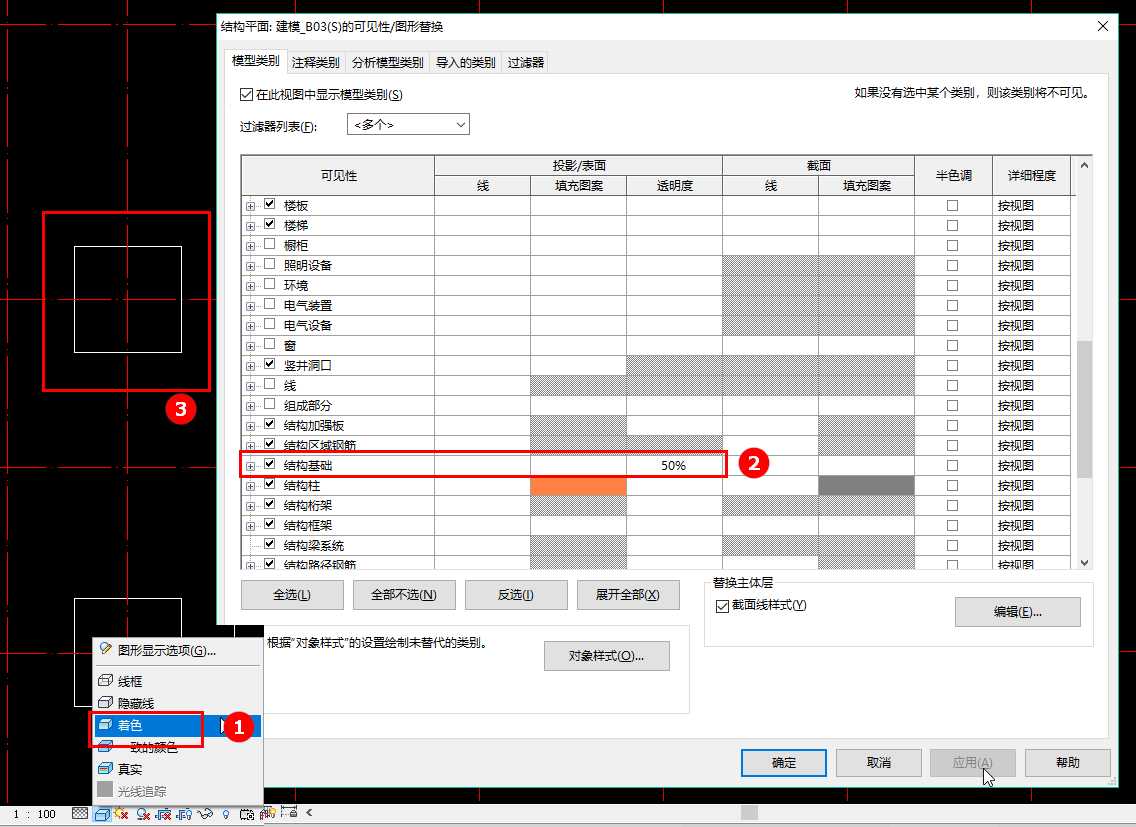The image size is (1136, 827).
Task: Toggle Sun Path off icon
Action: click(121, 813)
